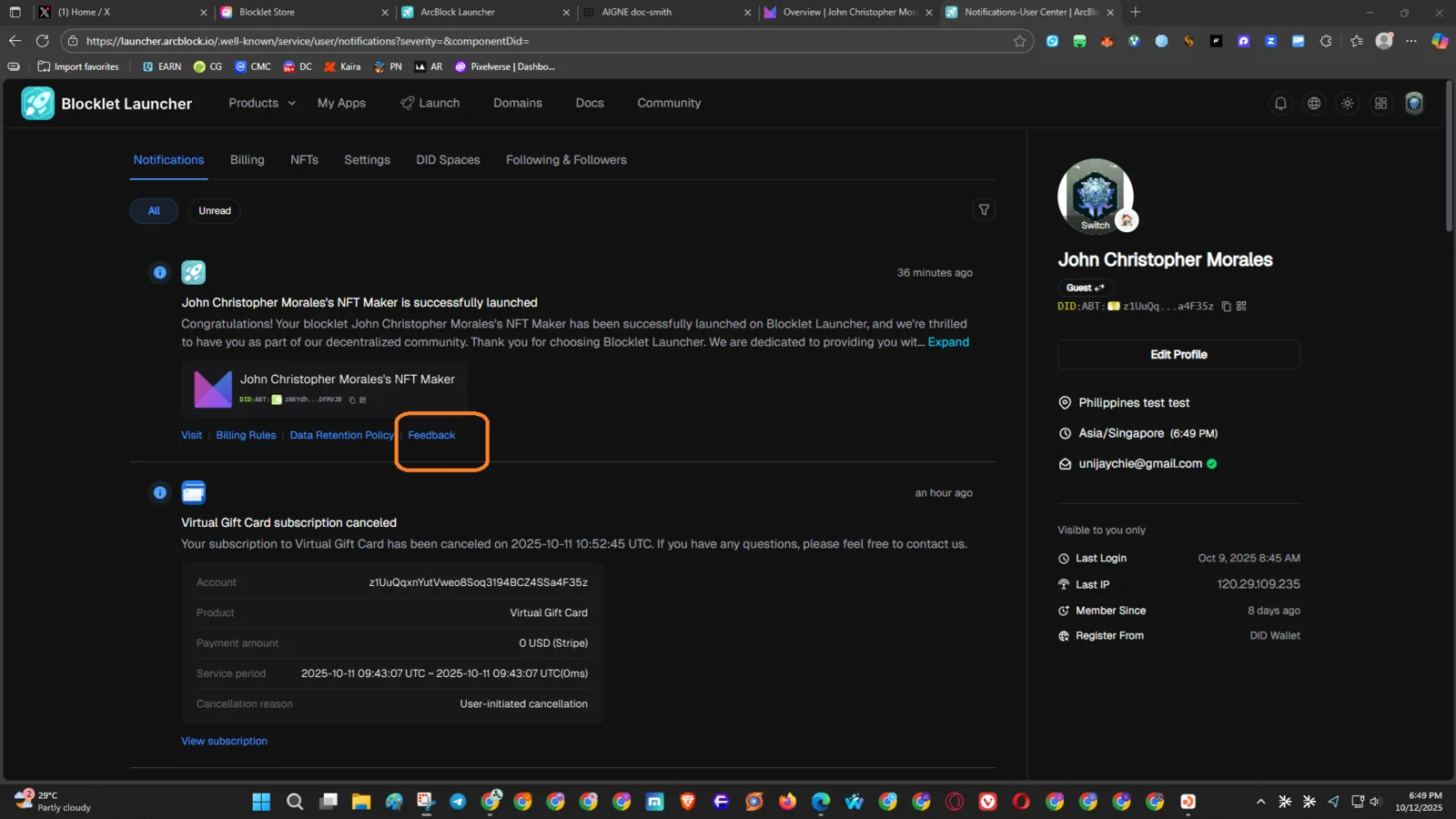
Task: Switch to the X Home browser tab
Action: [123, 13]
